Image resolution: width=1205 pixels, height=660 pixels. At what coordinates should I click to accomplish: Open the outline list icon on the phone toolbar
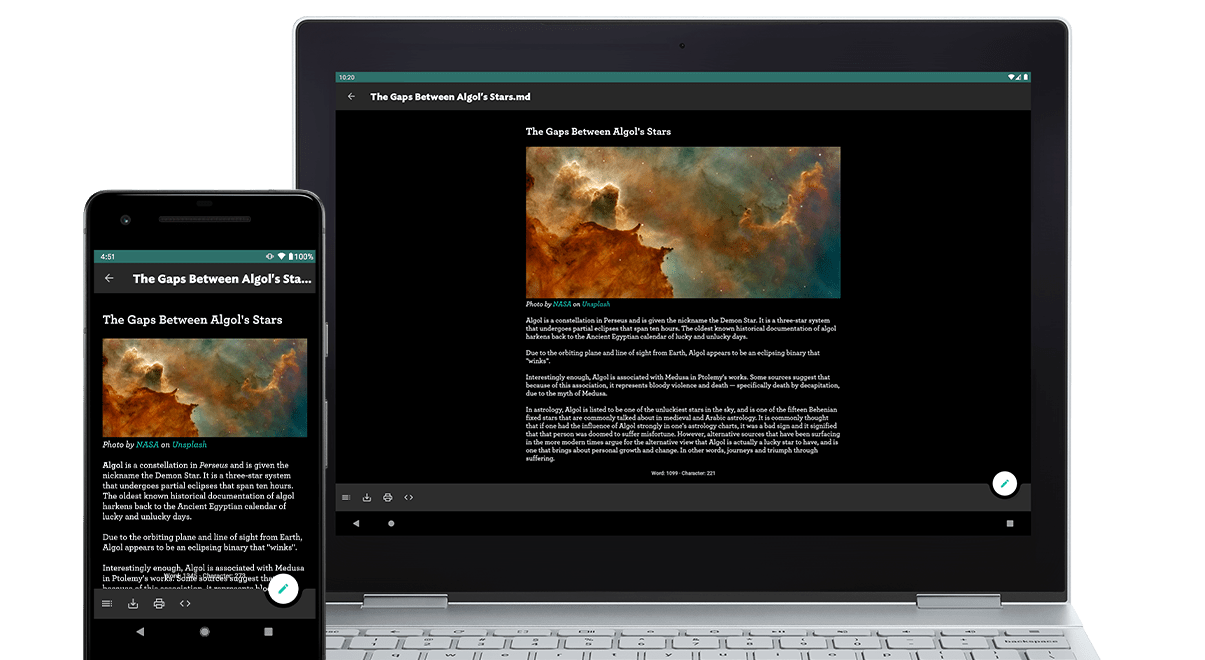[107, 604]
